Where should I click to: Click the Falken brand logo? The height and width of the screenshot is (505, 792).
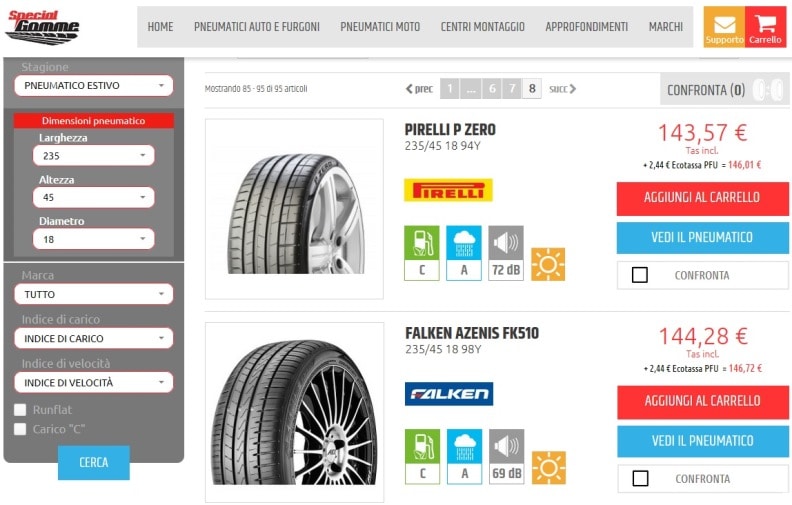click(448, 394)
